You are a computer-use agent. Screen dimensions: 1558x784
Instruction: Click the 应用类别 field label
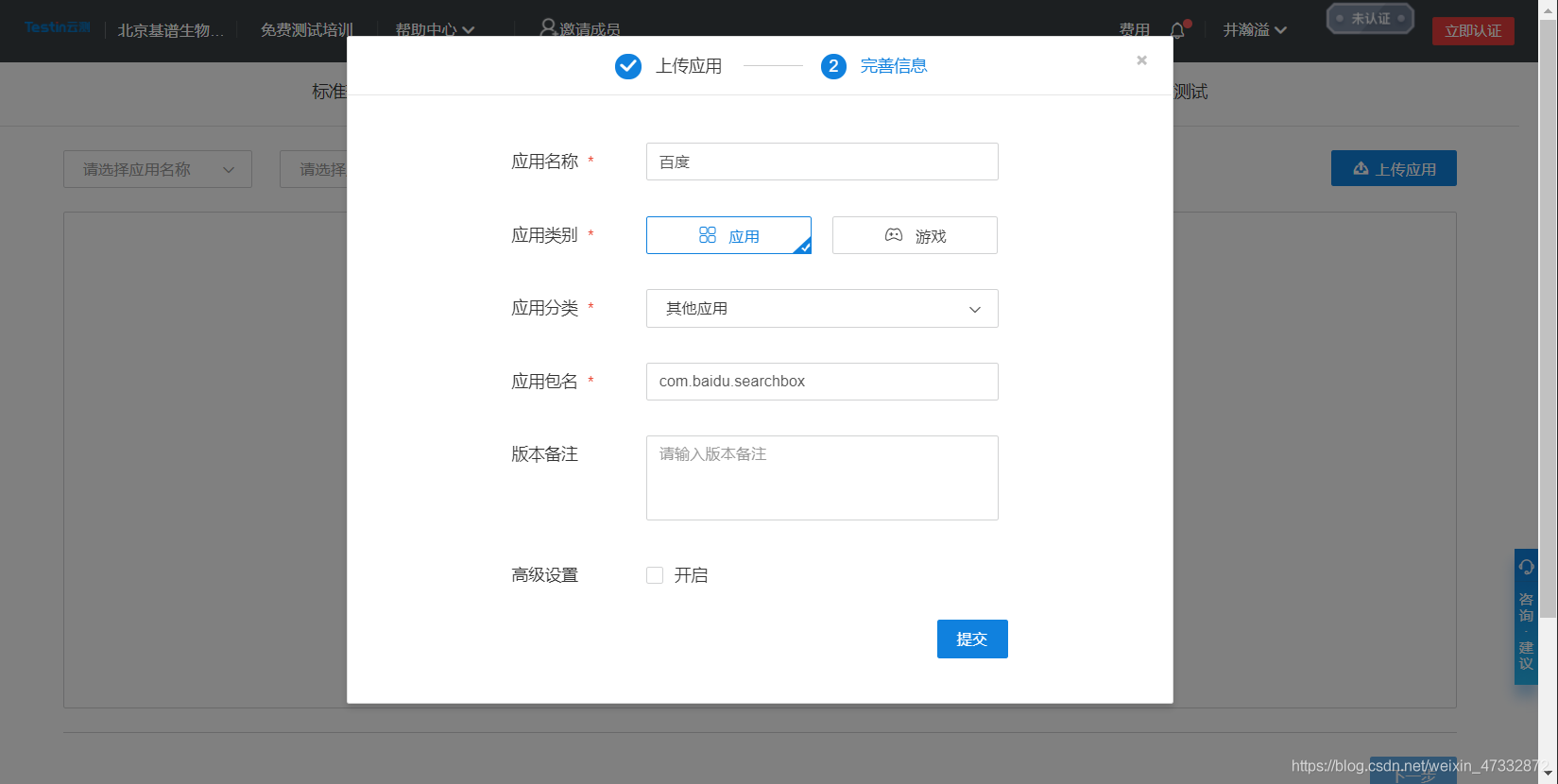[x=545, y=235]
